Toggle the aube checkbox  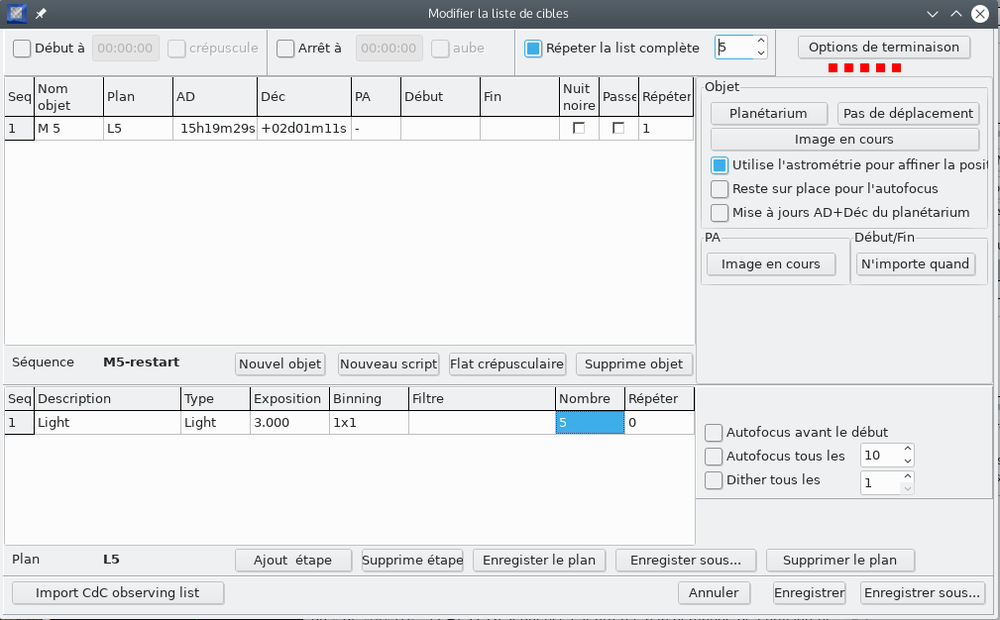440,48
